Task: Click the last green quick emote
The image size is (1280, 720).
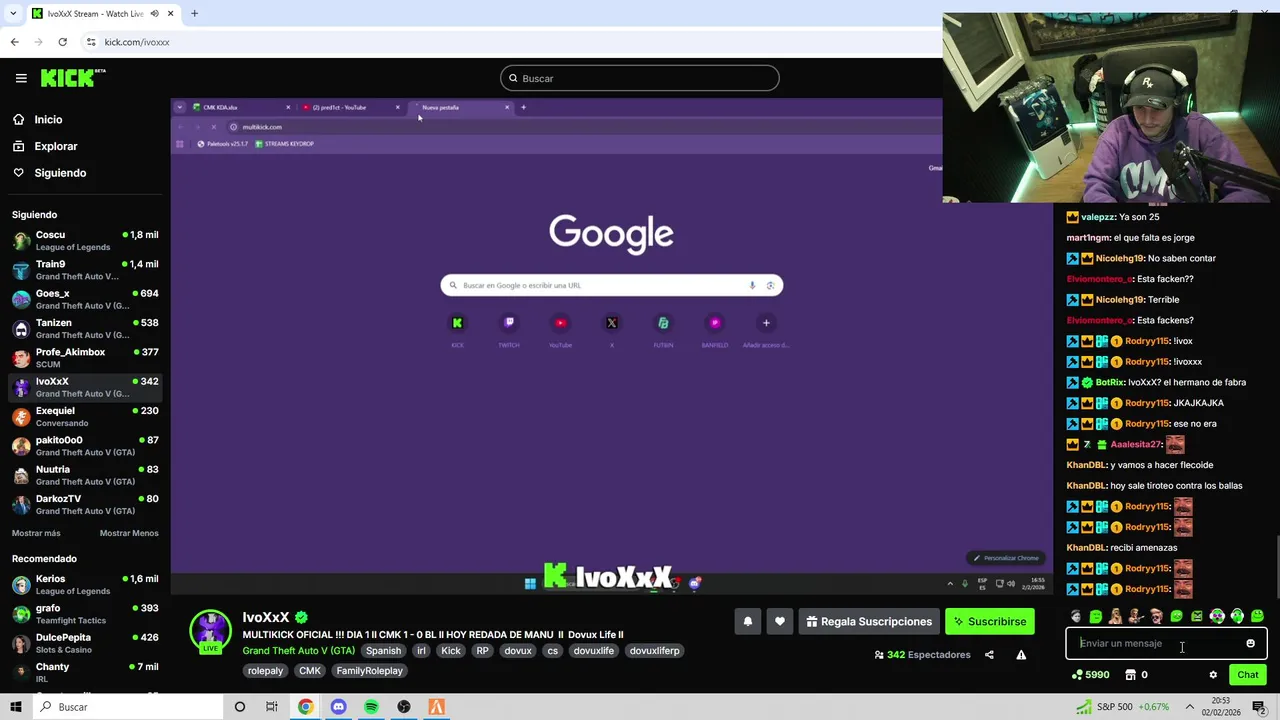Action: pyautogui.click(x=1257, y=617)
